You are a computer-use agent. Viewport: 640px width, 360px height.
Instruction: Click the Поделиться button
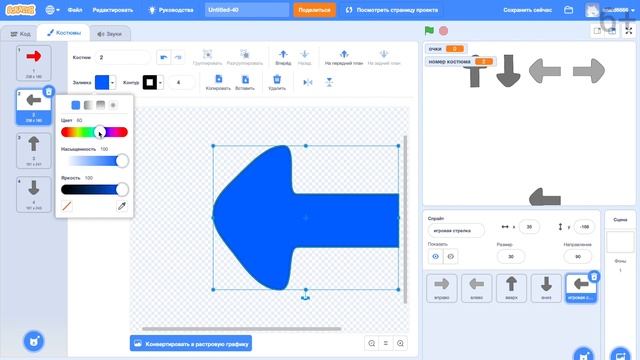click(314, 10)
